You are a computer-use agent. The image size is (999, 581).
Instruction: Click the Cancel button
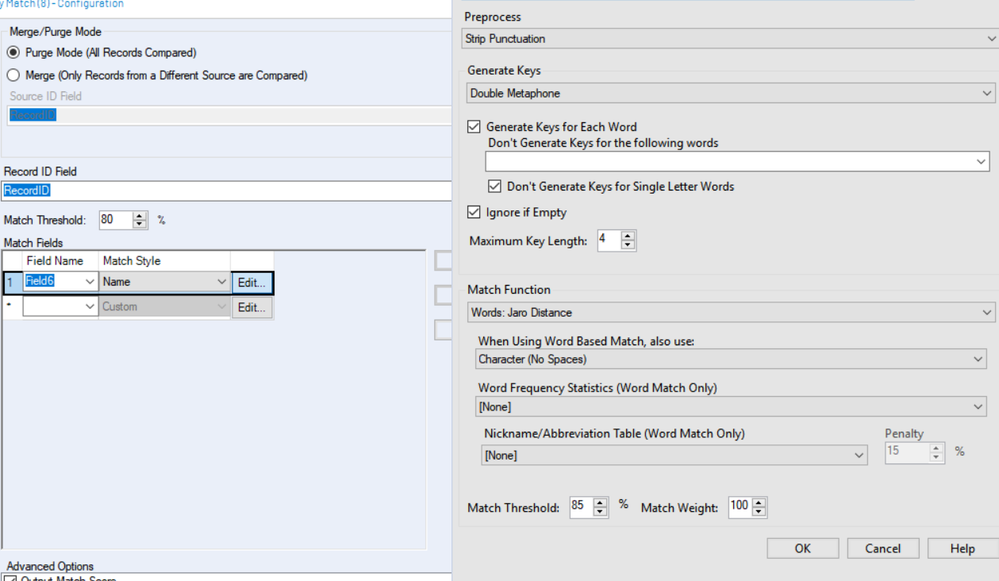882,549
